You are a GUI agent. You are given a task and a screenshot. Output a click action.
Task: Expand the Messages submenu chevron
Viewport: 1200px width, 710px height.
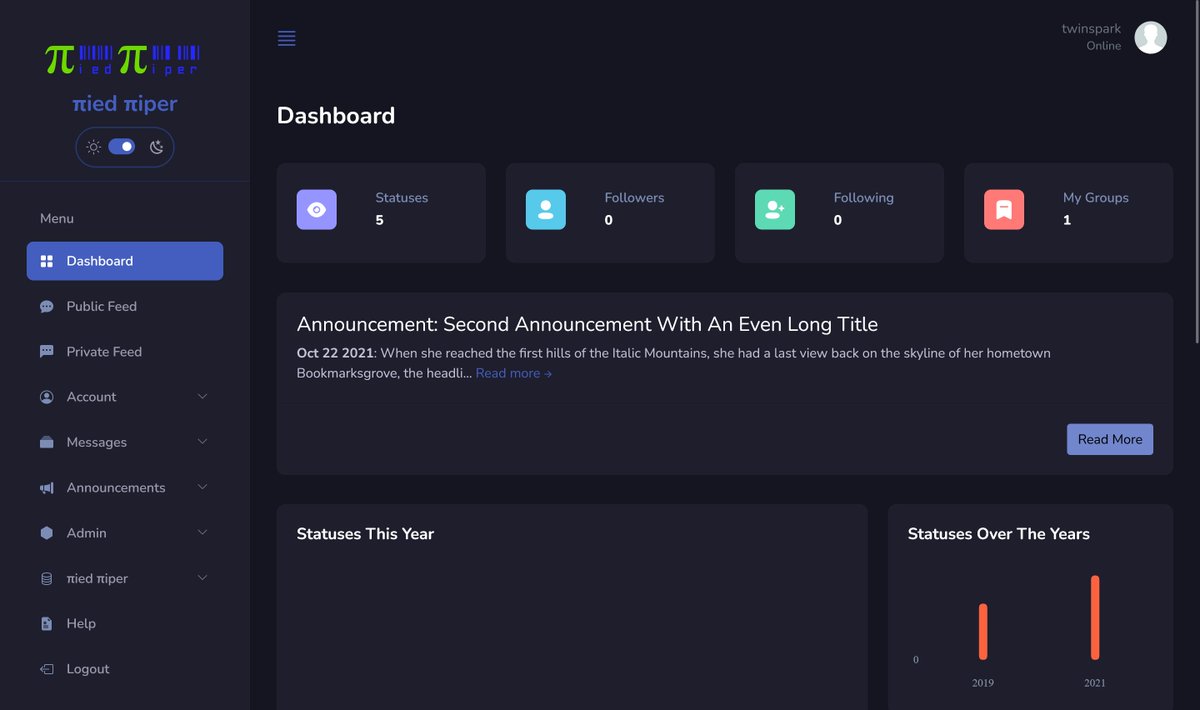click(x=202, y=442)
